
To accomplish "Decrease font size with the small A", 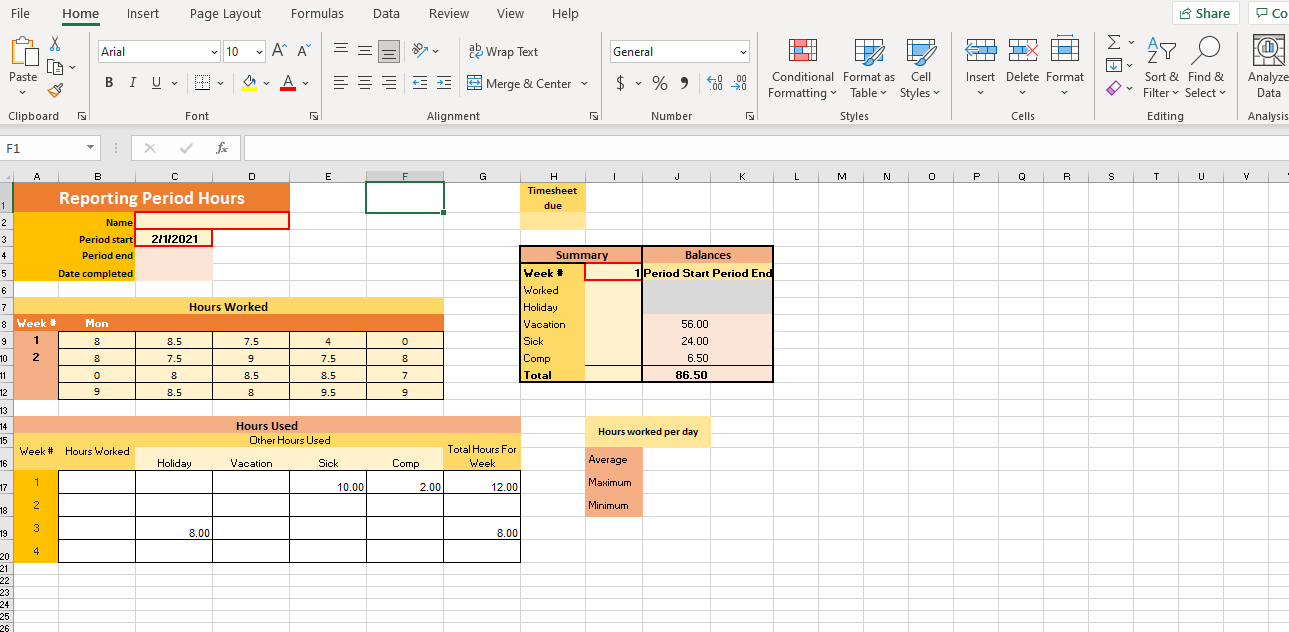I will [x=303, y=51].
